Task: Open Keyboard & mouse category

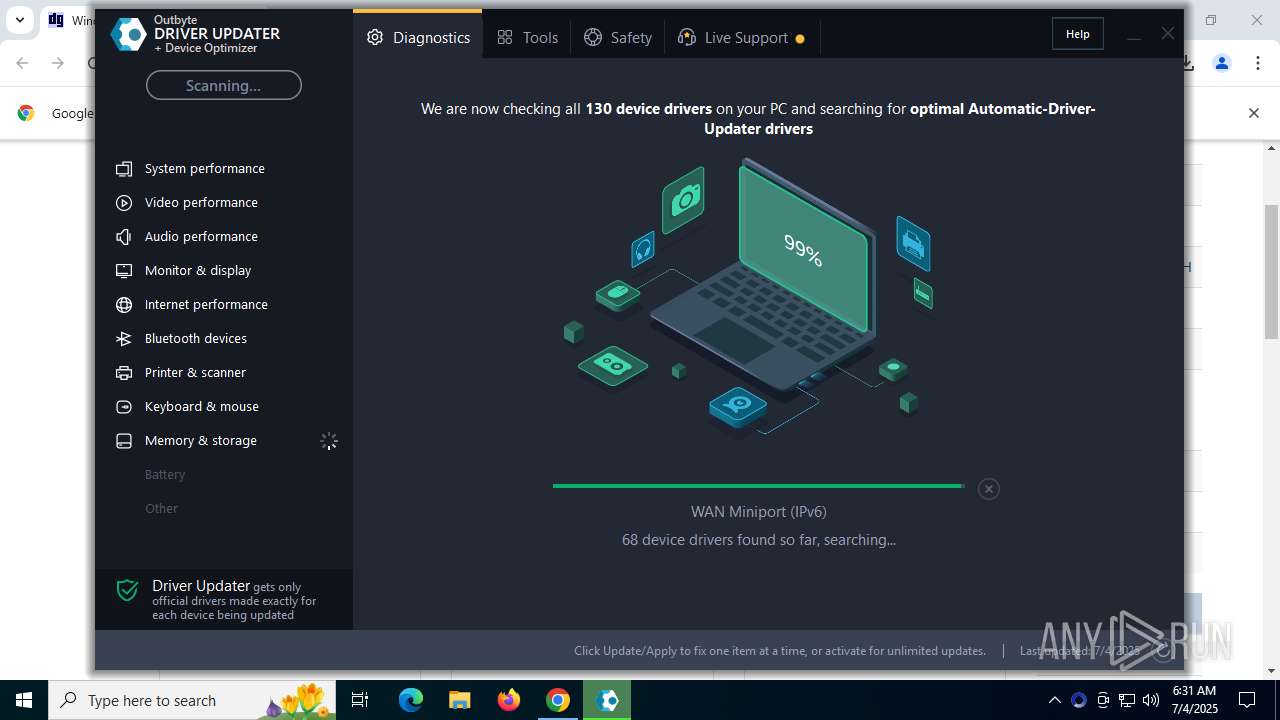Action: [202, 407]
